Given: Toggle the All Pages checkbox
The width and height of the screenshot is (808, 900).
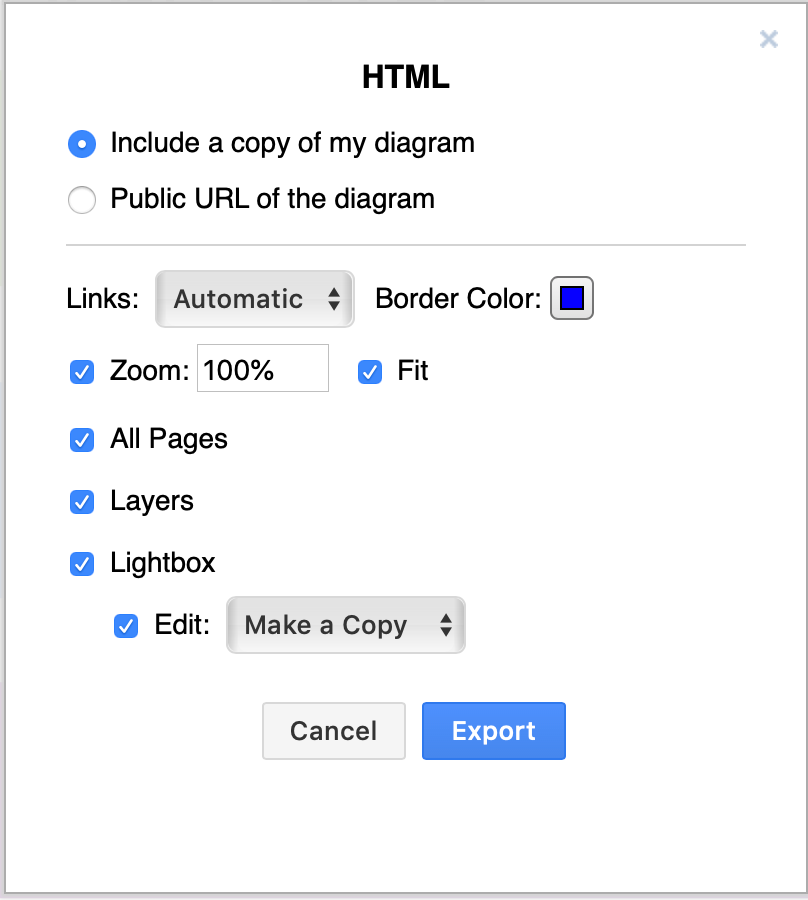Looking at the screenshot, I should (81, 440).
